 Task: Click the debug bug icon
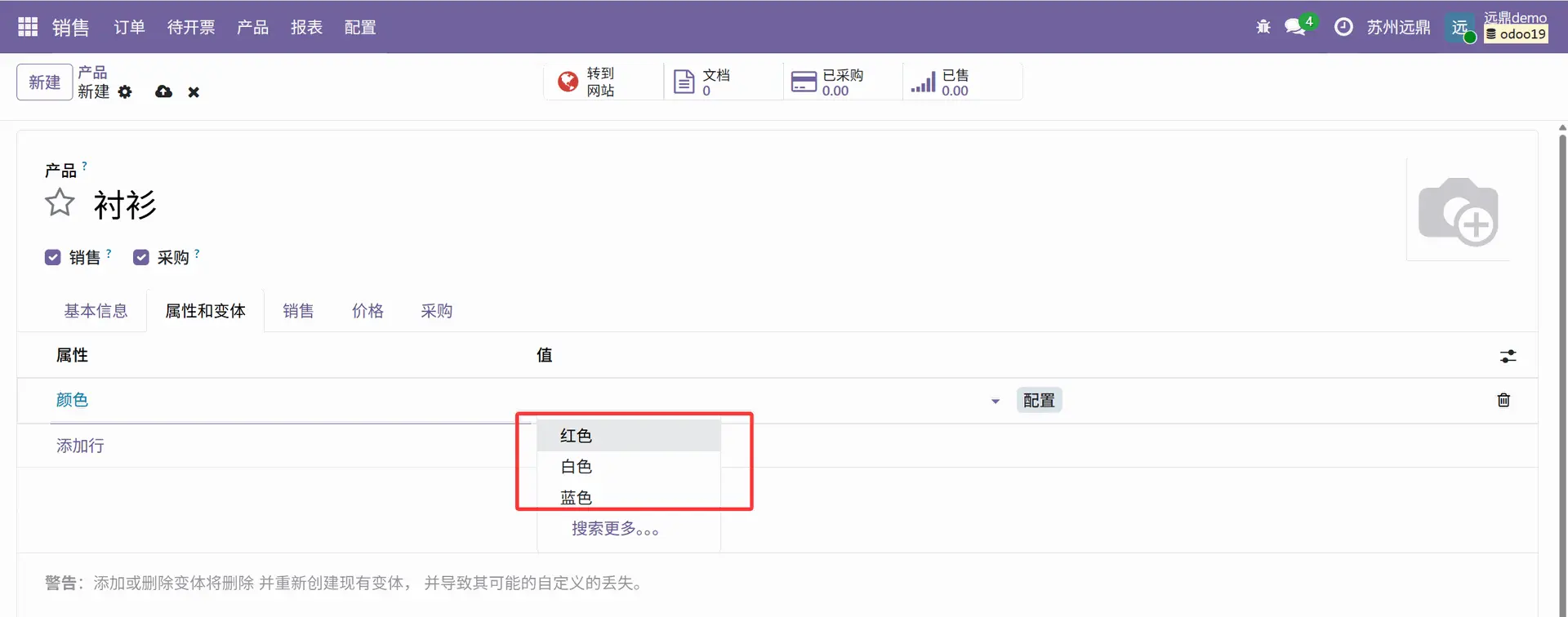pos(1263,27)
